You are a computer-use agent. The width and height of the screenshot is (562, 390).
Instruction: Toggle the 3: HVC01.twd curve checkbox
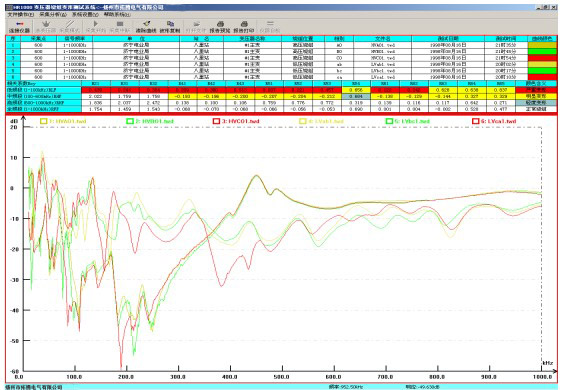point(216,121)
